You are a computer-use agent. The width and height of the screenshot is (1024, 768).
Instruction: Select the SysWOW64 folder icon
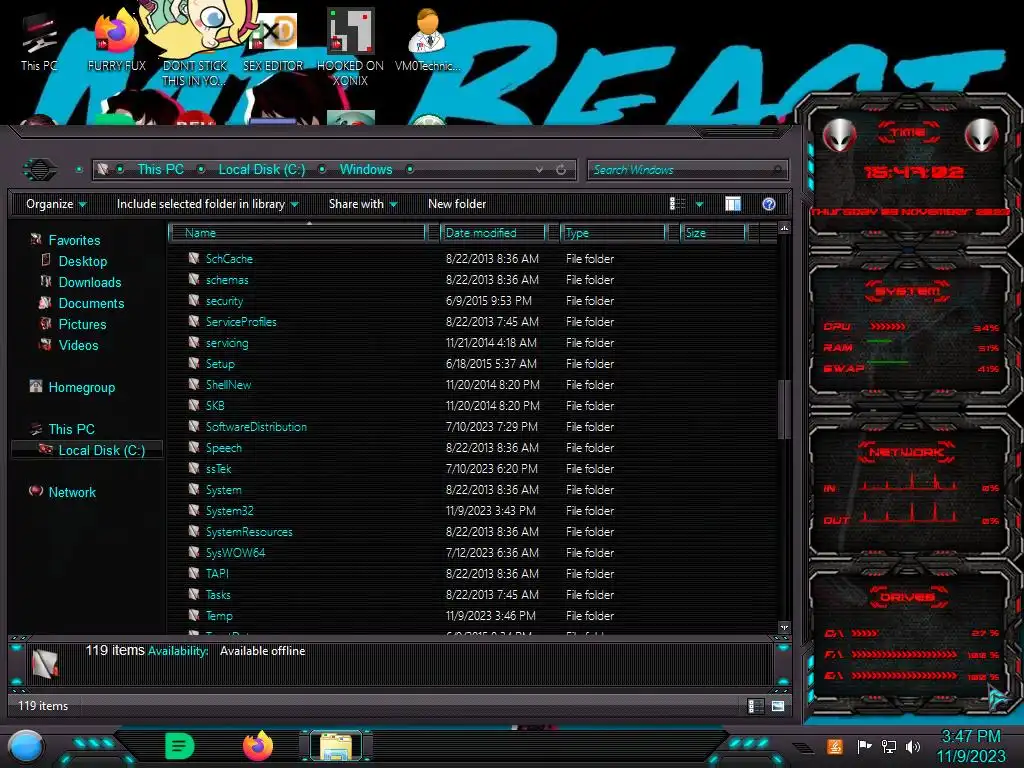pos(194,551)
